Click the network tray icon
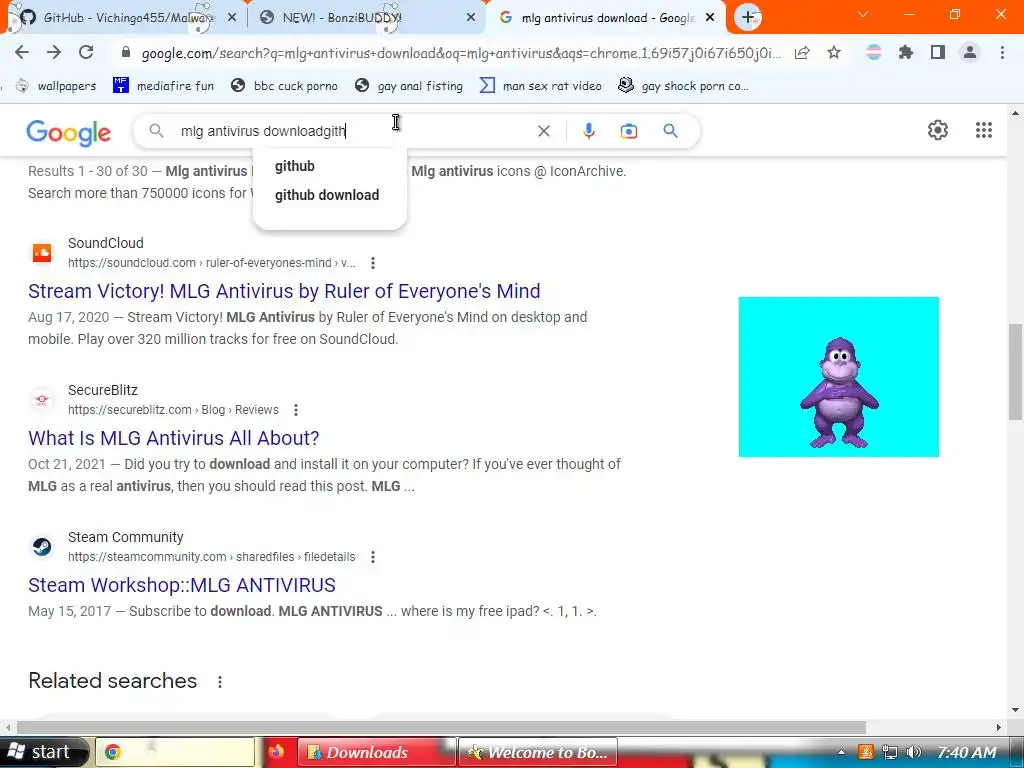The image size is (1024, 768). (x=889, y=752)
